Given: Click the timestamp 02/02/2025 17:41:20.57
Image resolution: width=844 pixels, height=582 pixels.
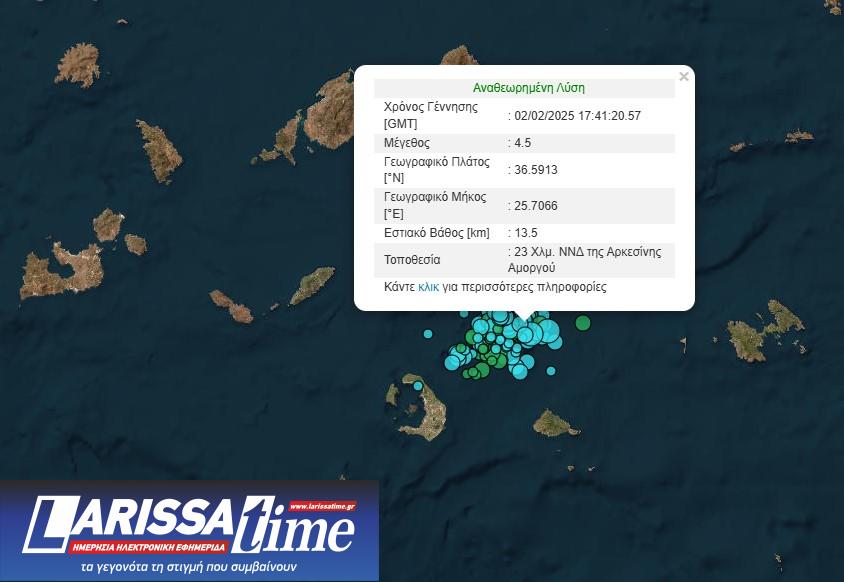Looking at the screenshot, I should [577, 116].
